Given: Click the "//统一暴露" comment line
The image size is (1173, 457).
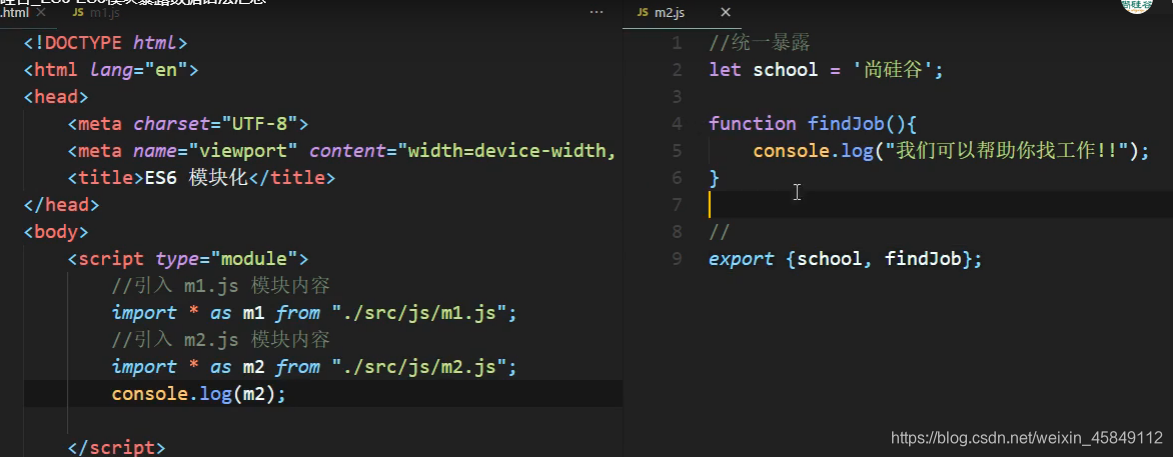Looking at the screenshot, I should pos(759,43).
